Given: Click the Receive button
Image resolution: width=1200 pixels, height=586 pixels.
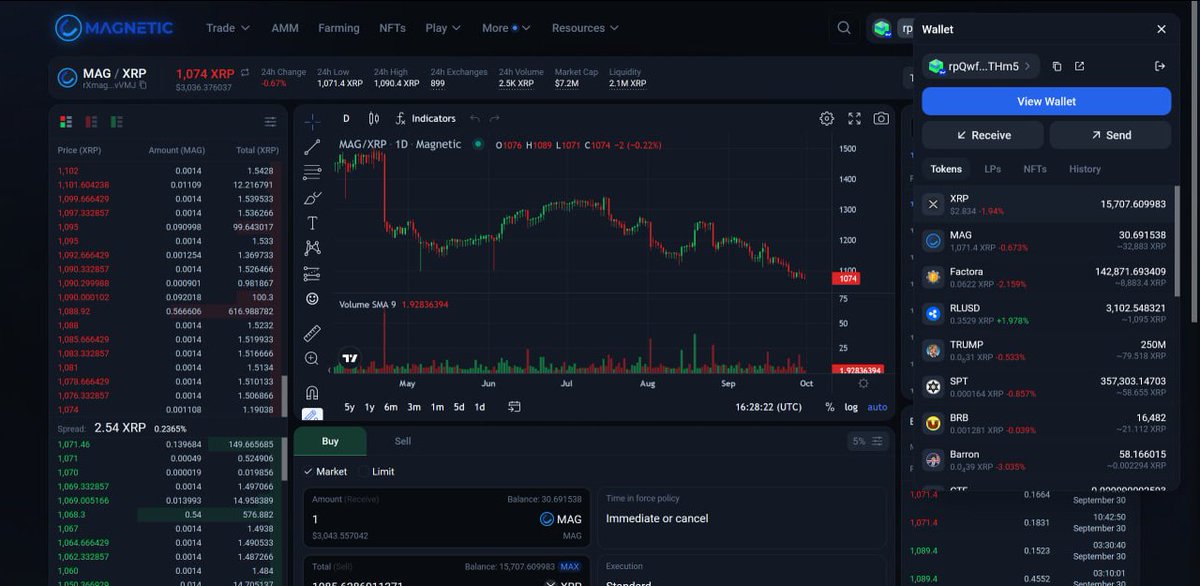Looking at the screenshot, I should coord(983,135).
